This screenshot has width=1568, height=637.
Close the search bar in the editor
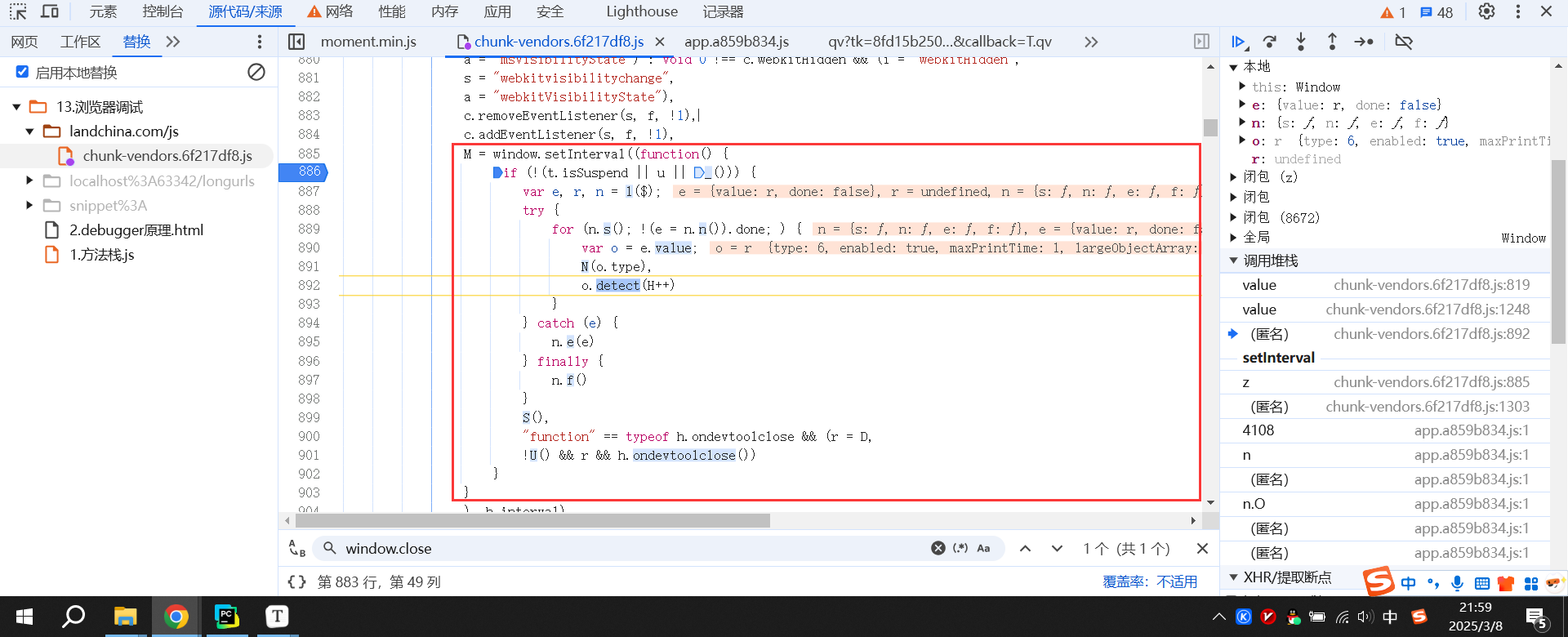click(1202, 548)
